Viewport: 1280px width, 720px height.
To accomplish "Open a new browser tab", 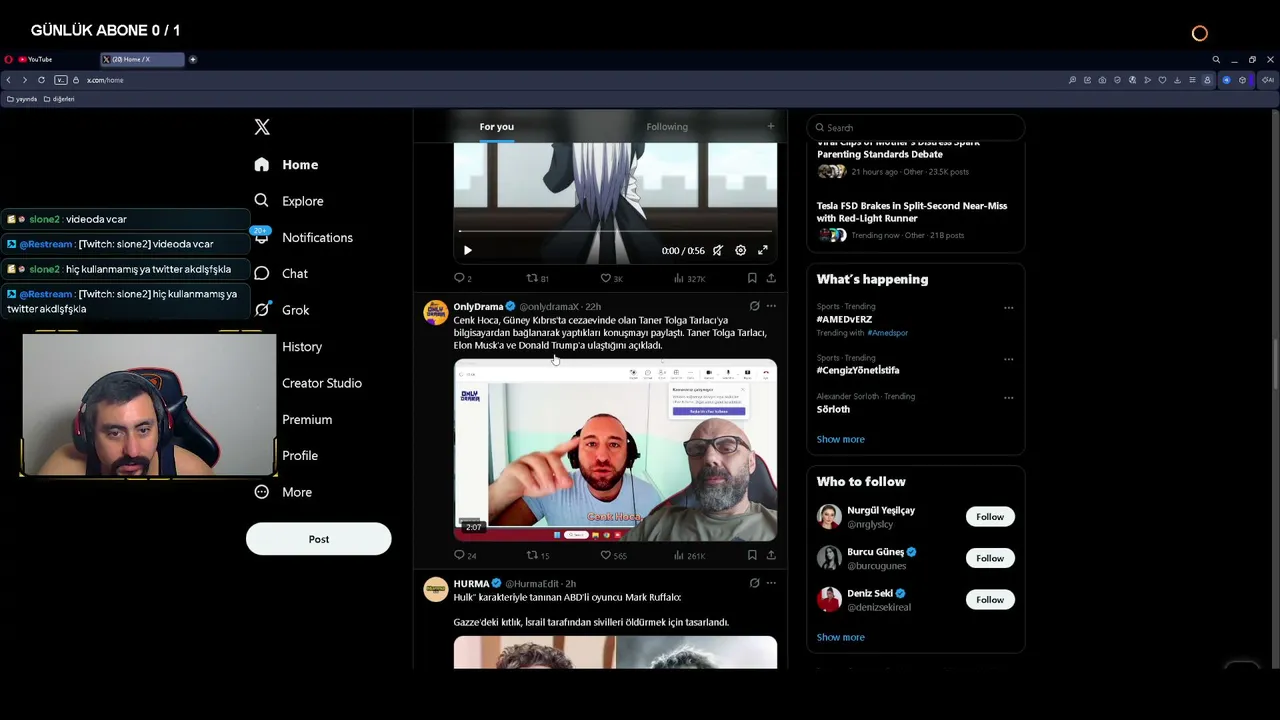I will click(x=193, y=59).
